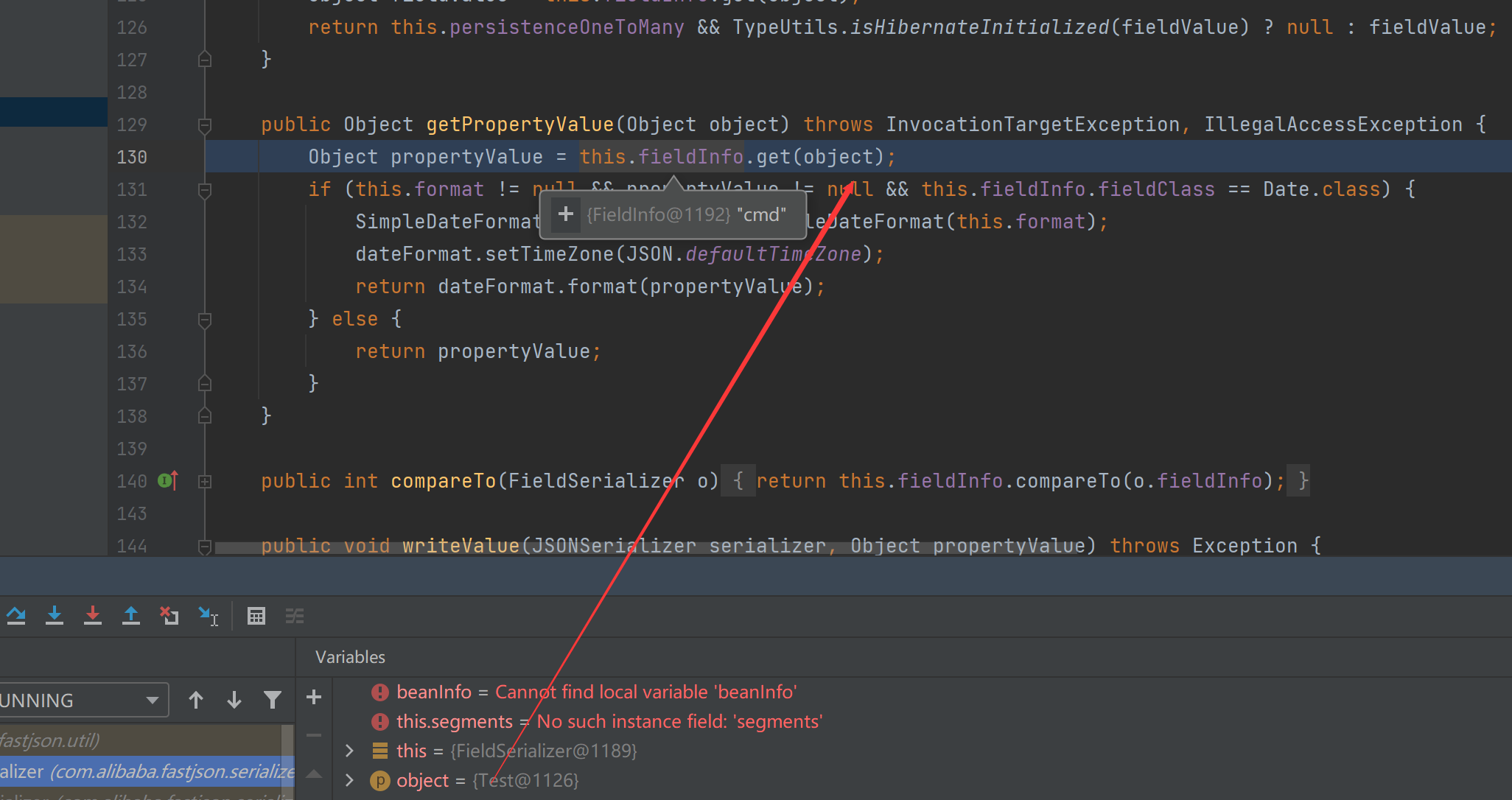Collapse writeValue method fold at line 144
Screen dimensions: 1512x800
click(x=205, y=546)
